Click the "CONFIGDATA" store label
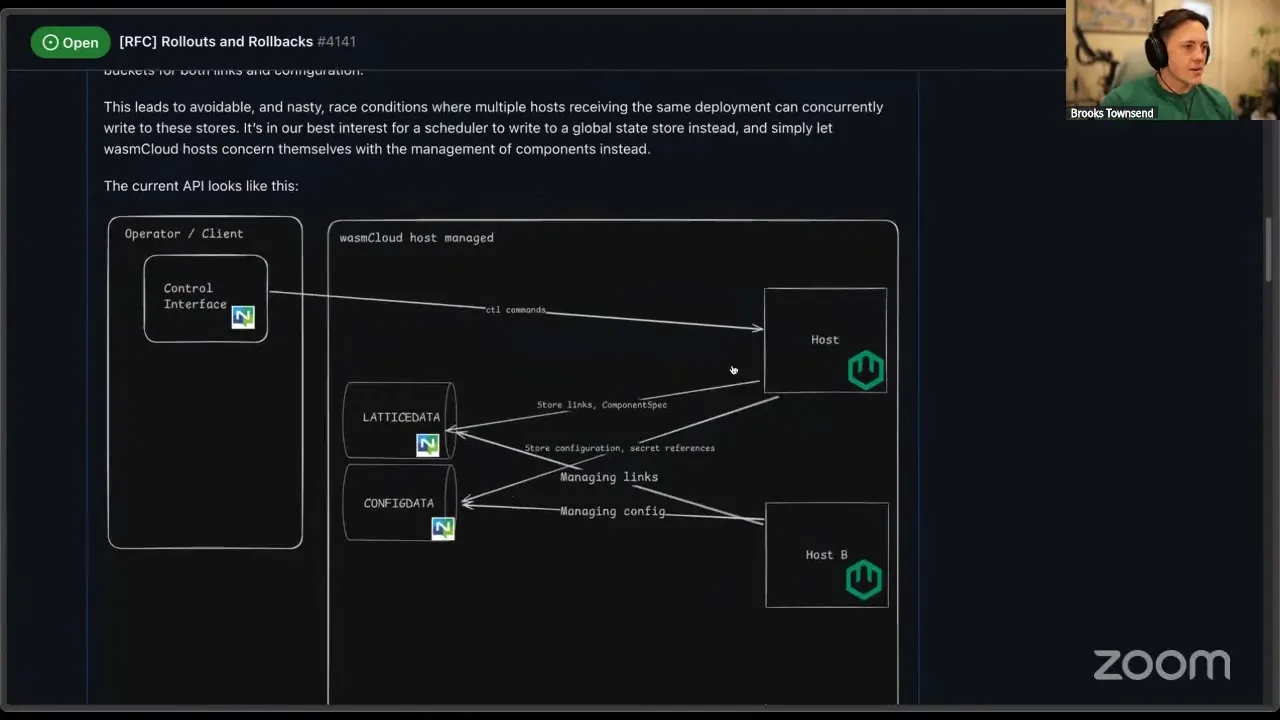The height and width of the screenshot is (720, 1280). pyautogui.click(x=399, y=503)
